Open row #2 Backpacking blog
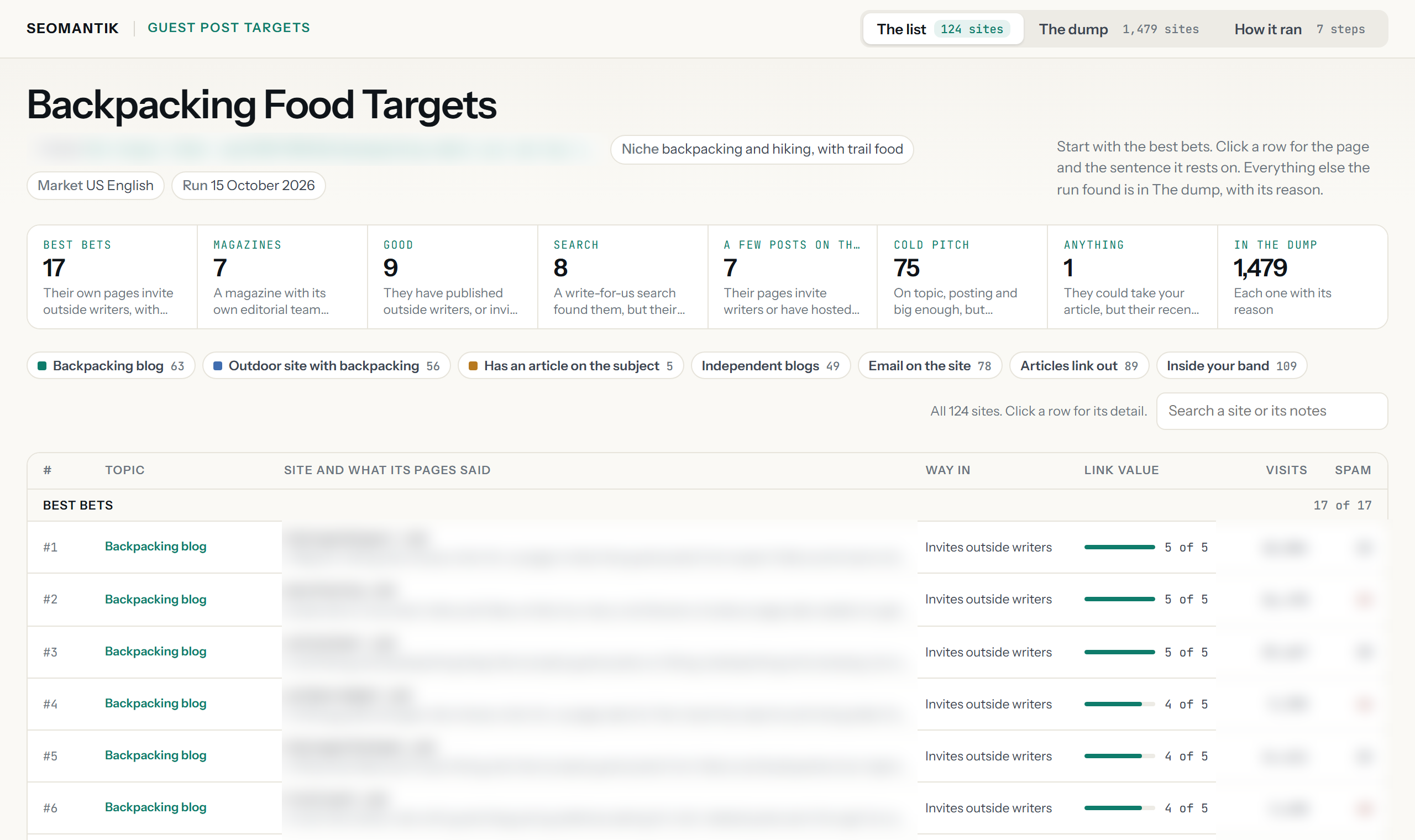Screen dimensions: 1415x840 coord(707,600)
